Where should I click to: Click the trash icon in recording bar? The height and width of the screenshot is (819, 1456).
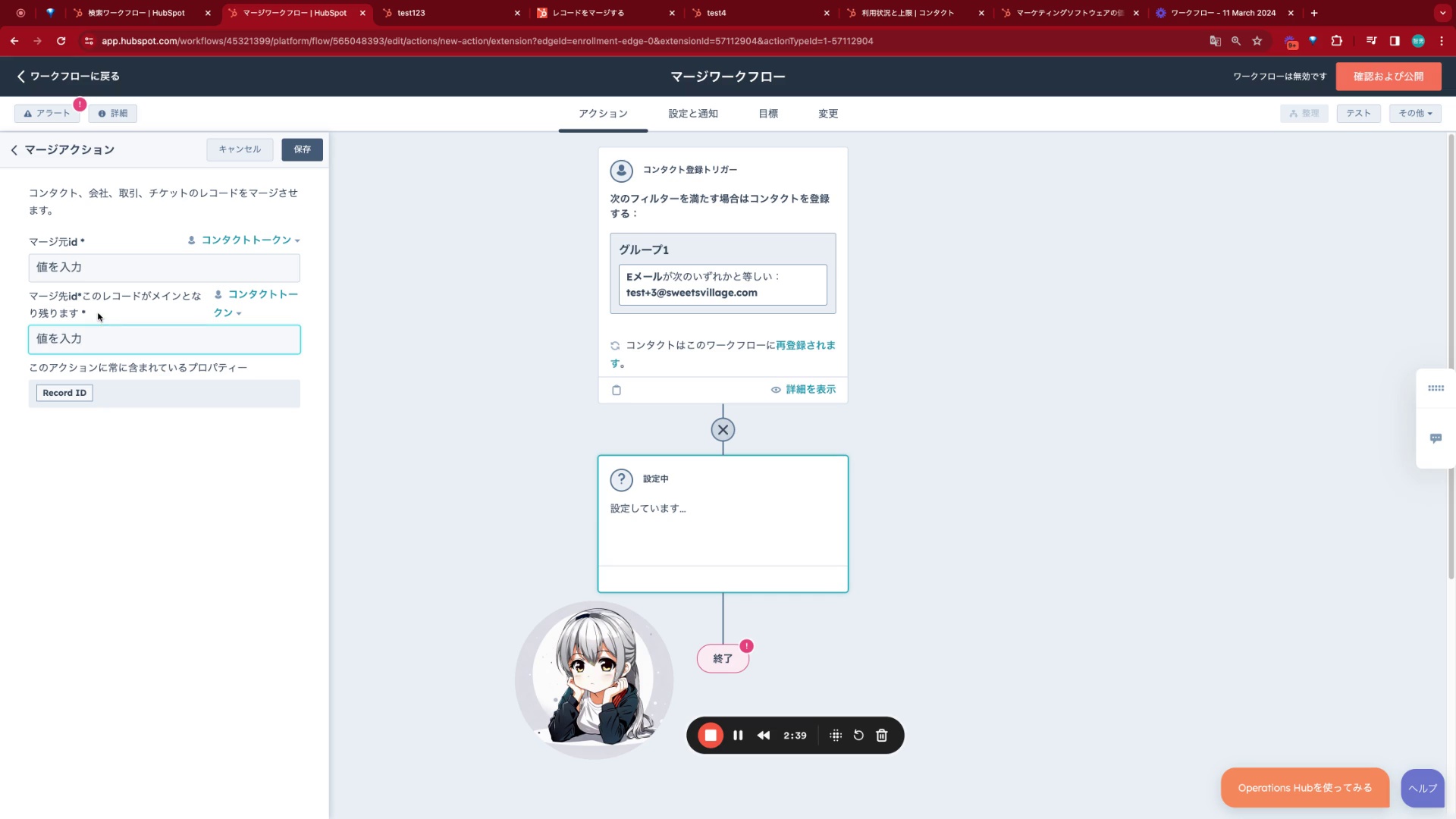881,735
